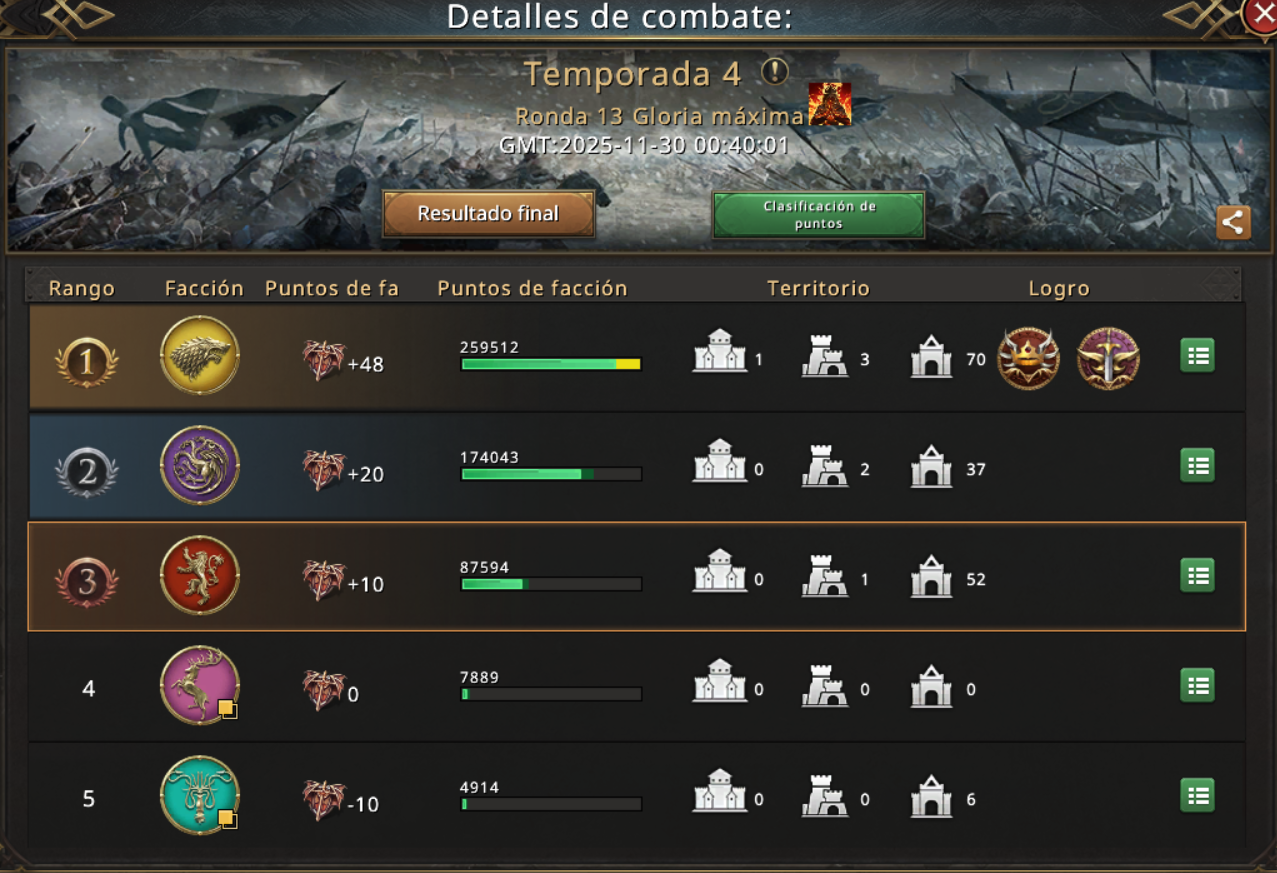Open details list for rank 5 faction
The width and height of the screenshot is (1277, 873).
pyautogui.click(x=1197, y=795)
